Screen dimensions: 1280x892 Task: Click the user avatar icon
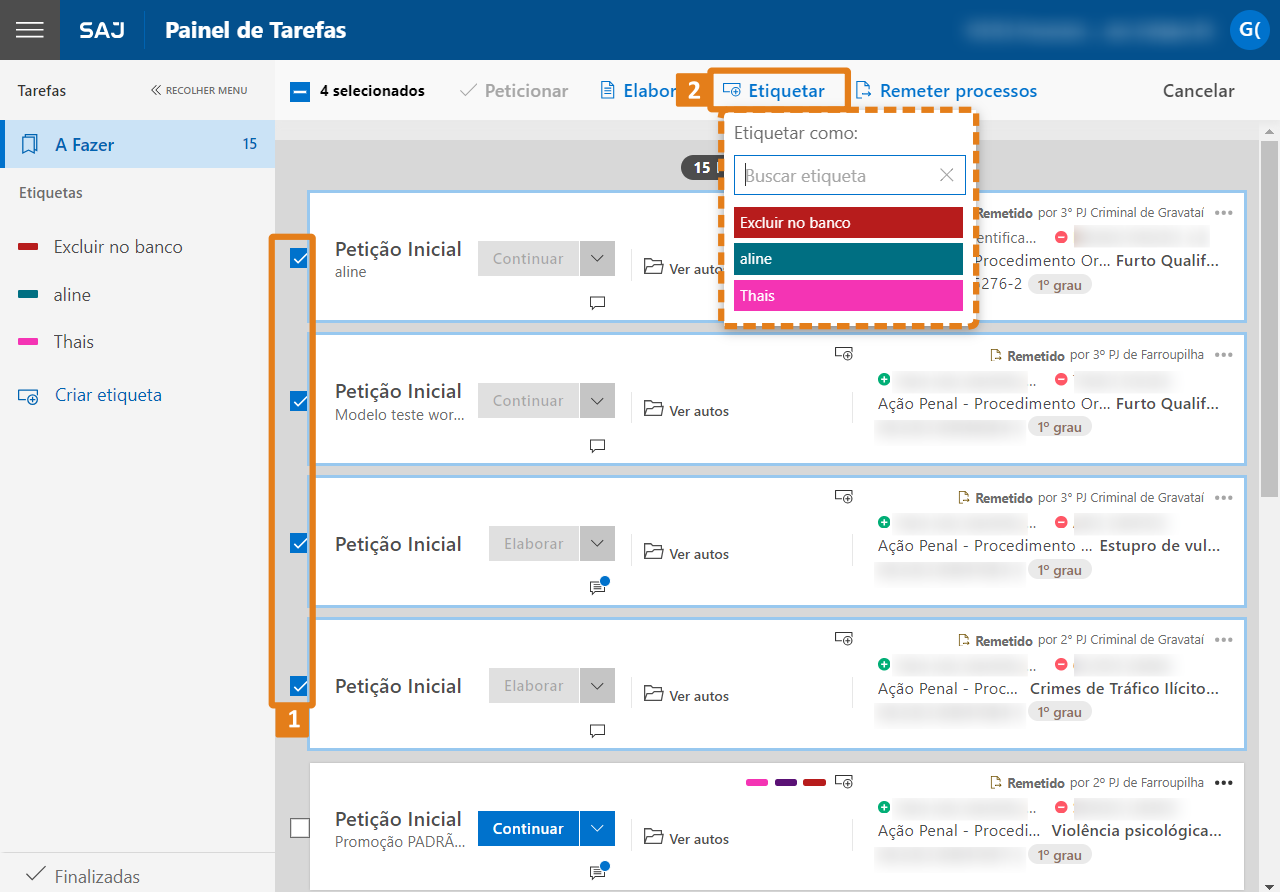tap(1249, 30)
